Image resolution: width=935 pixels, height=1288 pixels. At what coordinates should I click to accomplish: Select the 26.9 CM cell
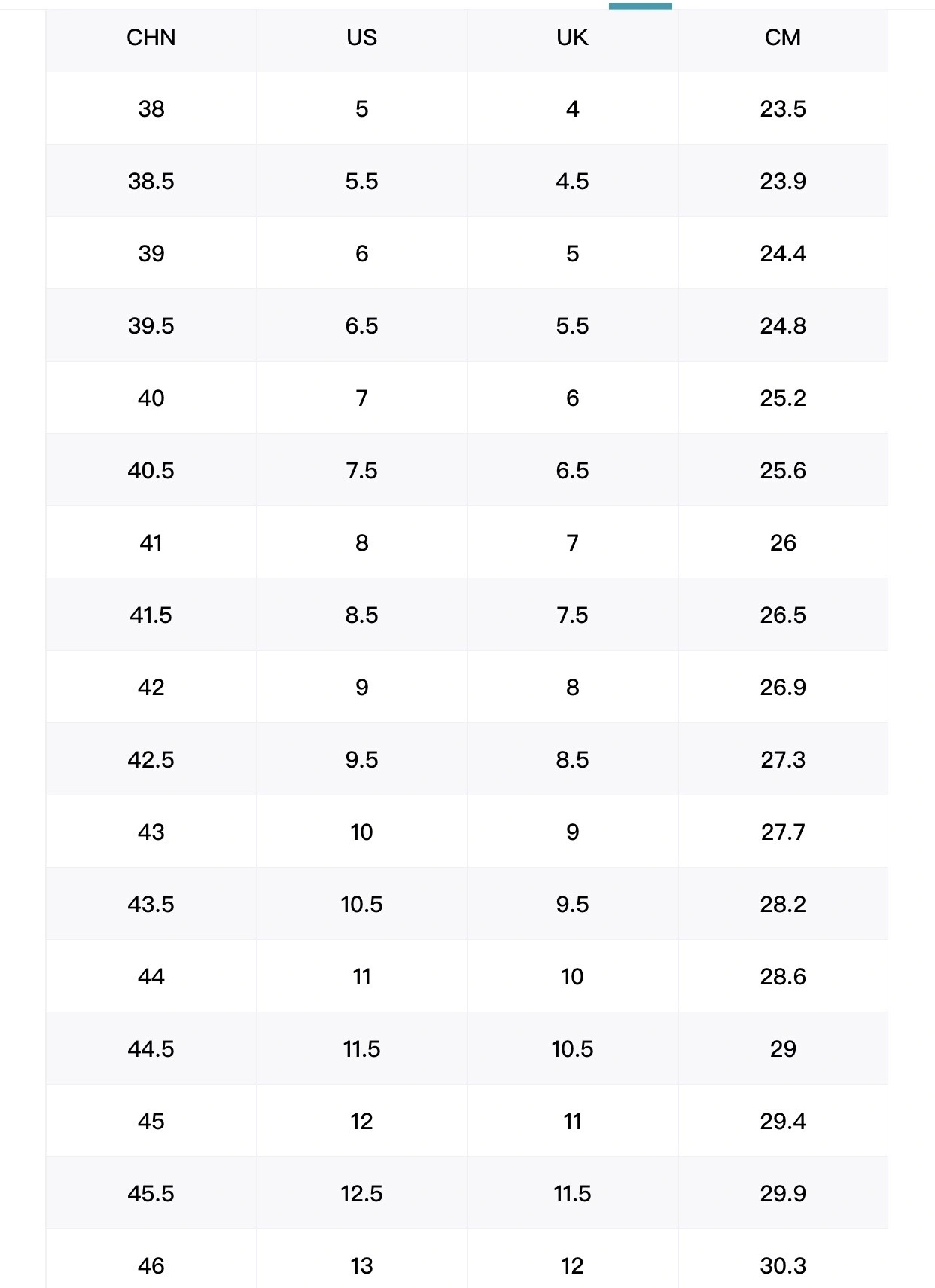[x=783, y=687]
